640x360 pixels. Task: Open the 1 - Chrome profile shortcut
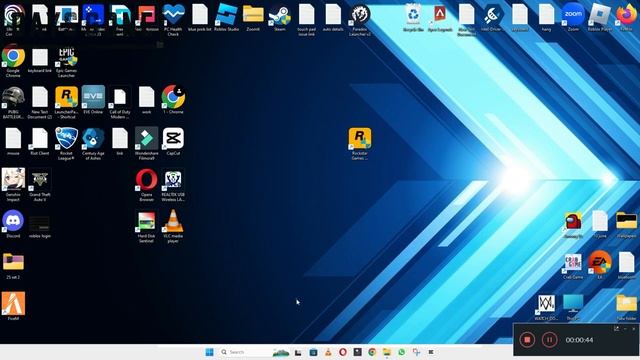(x=173, y=97)
